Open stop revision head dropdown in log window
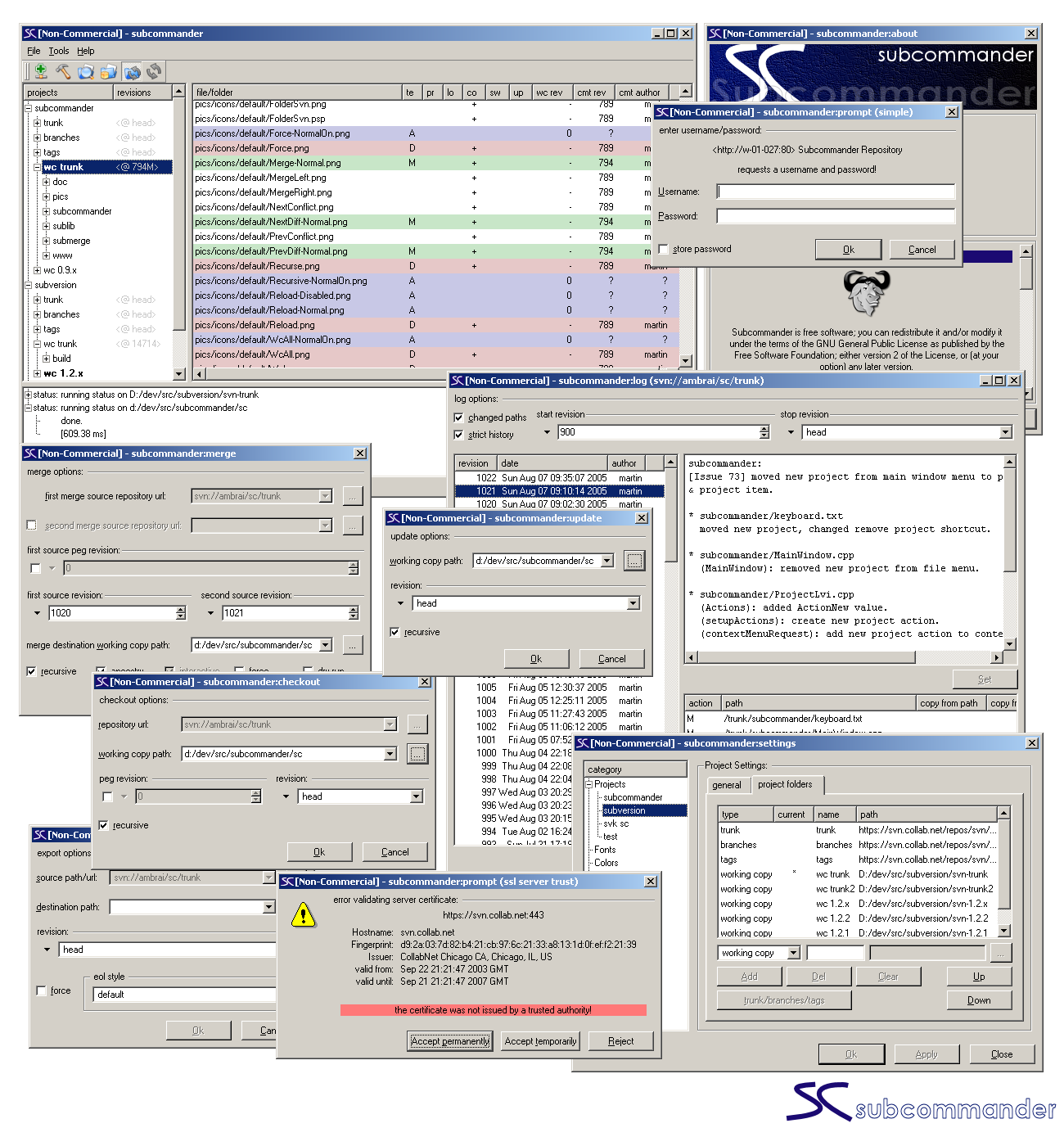 pyautogui.click(x=1006, y=432)
